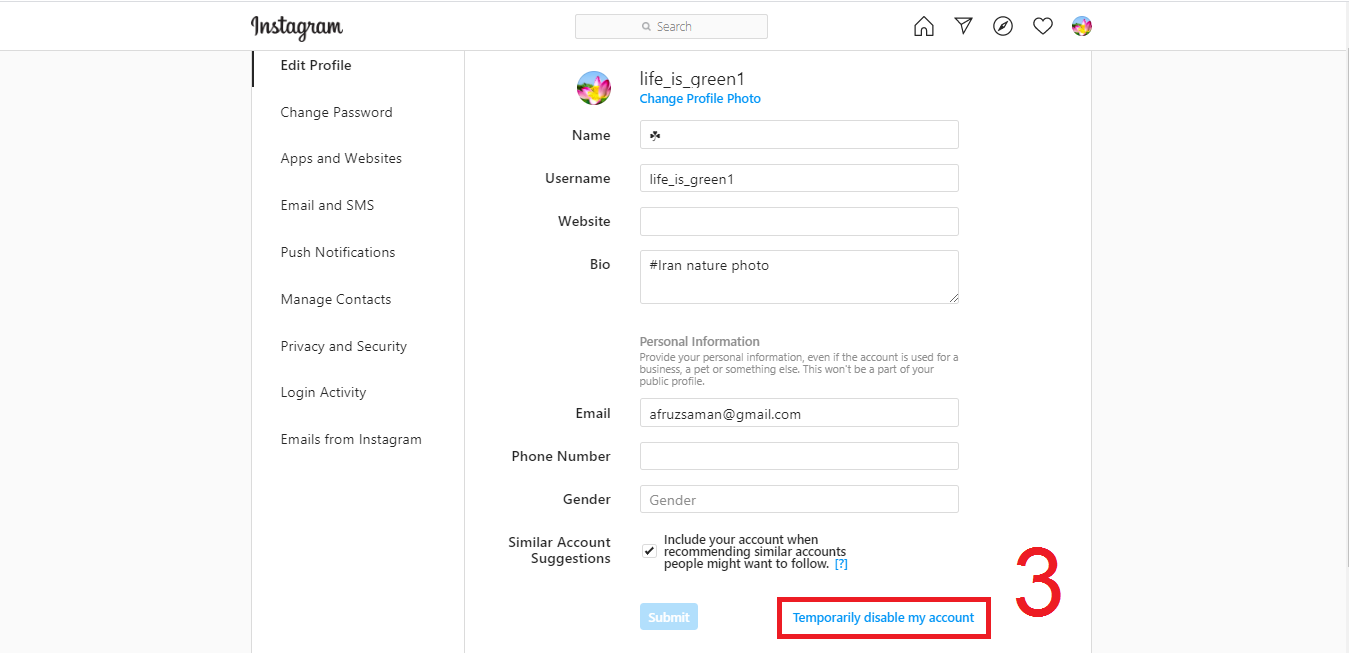1349x653 pixels.
Task: Focus the Search box in header
Action: tap(671, 27)
